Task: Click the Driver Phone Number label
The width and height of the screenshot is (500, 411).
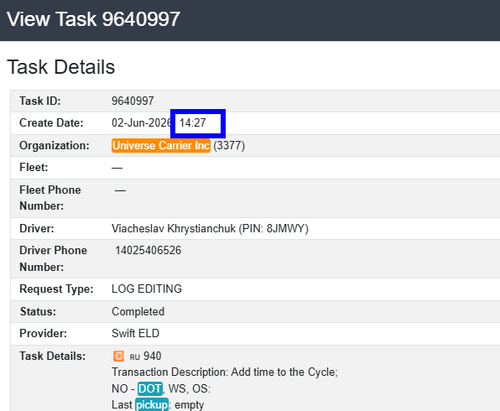Action: pyautogui.click(x=53, y=259)
